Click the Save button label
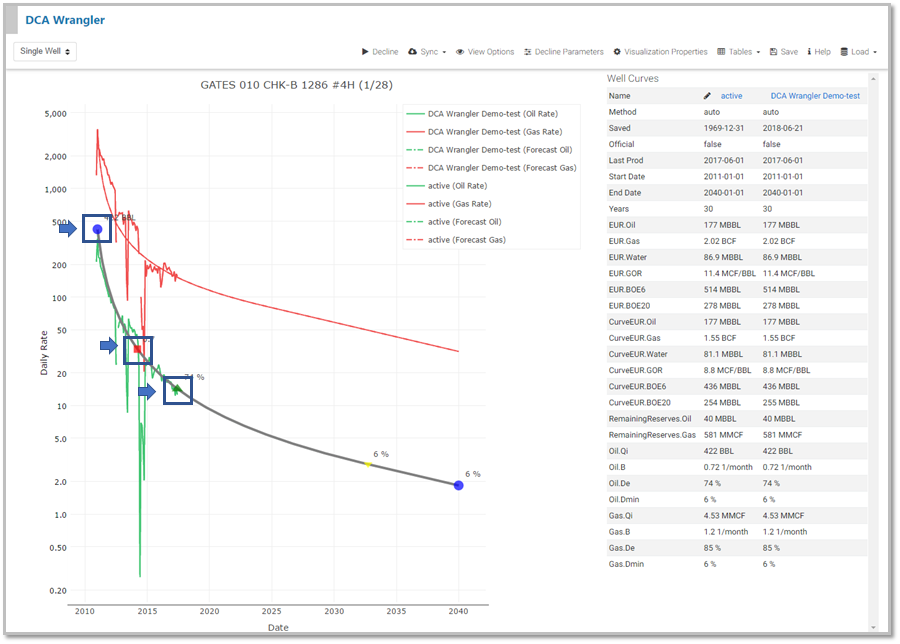Viewport: 900px width, 644px height. click(x=789, y=52)
